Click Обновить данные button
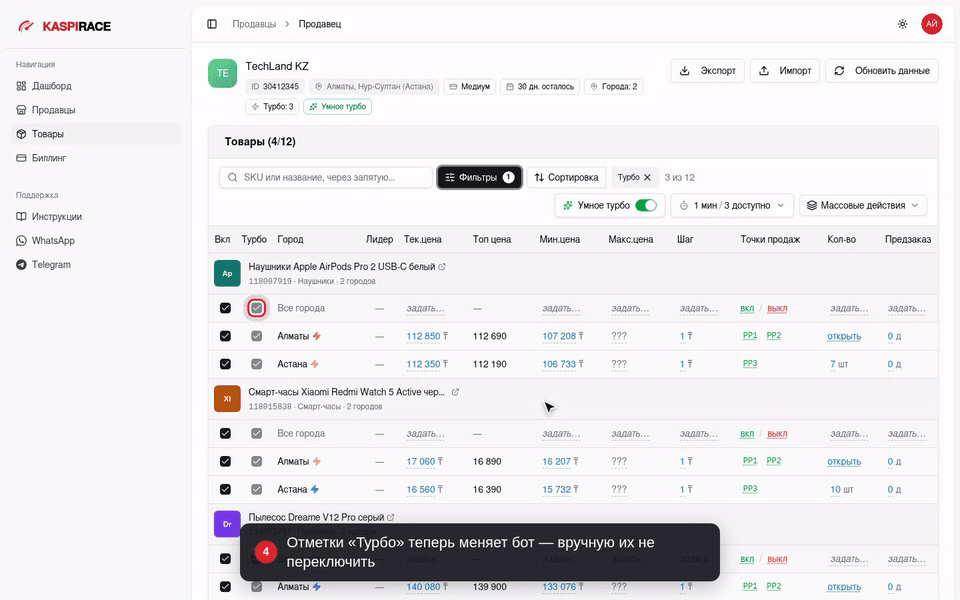The width and height of the screenshot is (960, 600). (x=882, y=71)
